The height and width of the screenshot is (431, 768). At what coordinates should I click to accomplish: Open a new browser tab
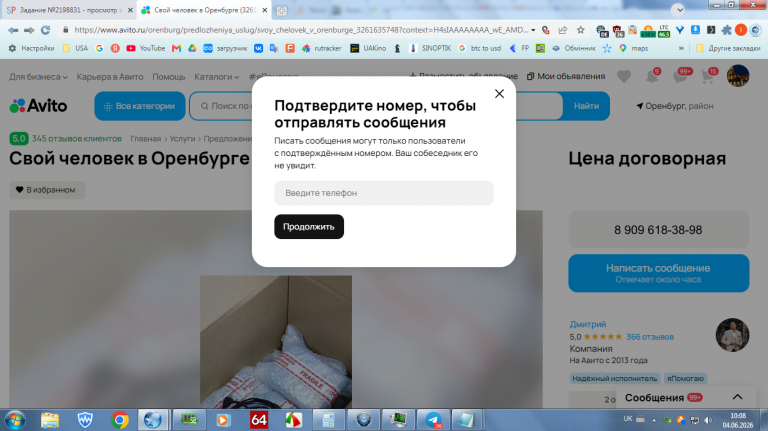click(282, 10)
